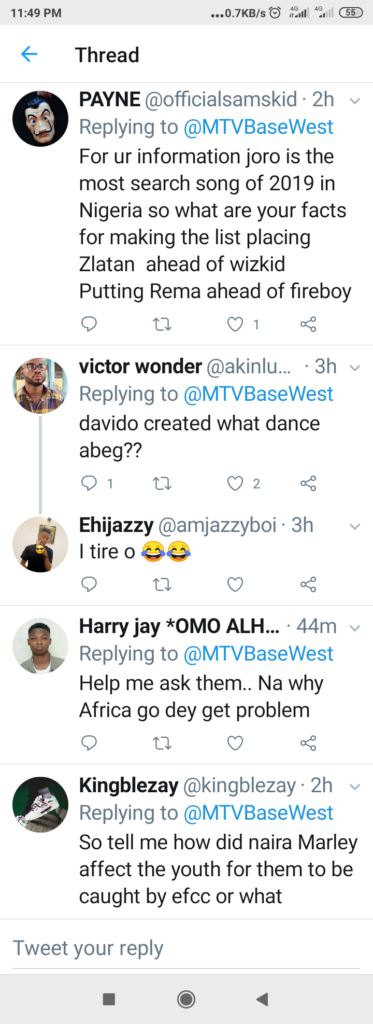Open options chevron on PAYNE's tweet
The height and width of the screenshot is (1024, 373).
coord(355,101)
